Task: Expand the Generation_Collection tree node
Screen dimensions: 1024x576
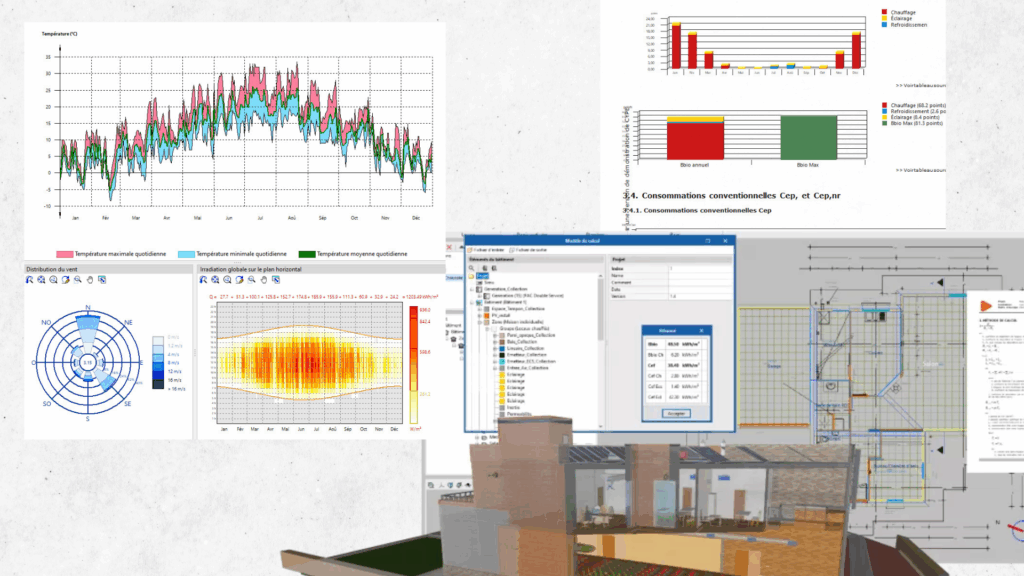Action: click(x=473, y=290)
